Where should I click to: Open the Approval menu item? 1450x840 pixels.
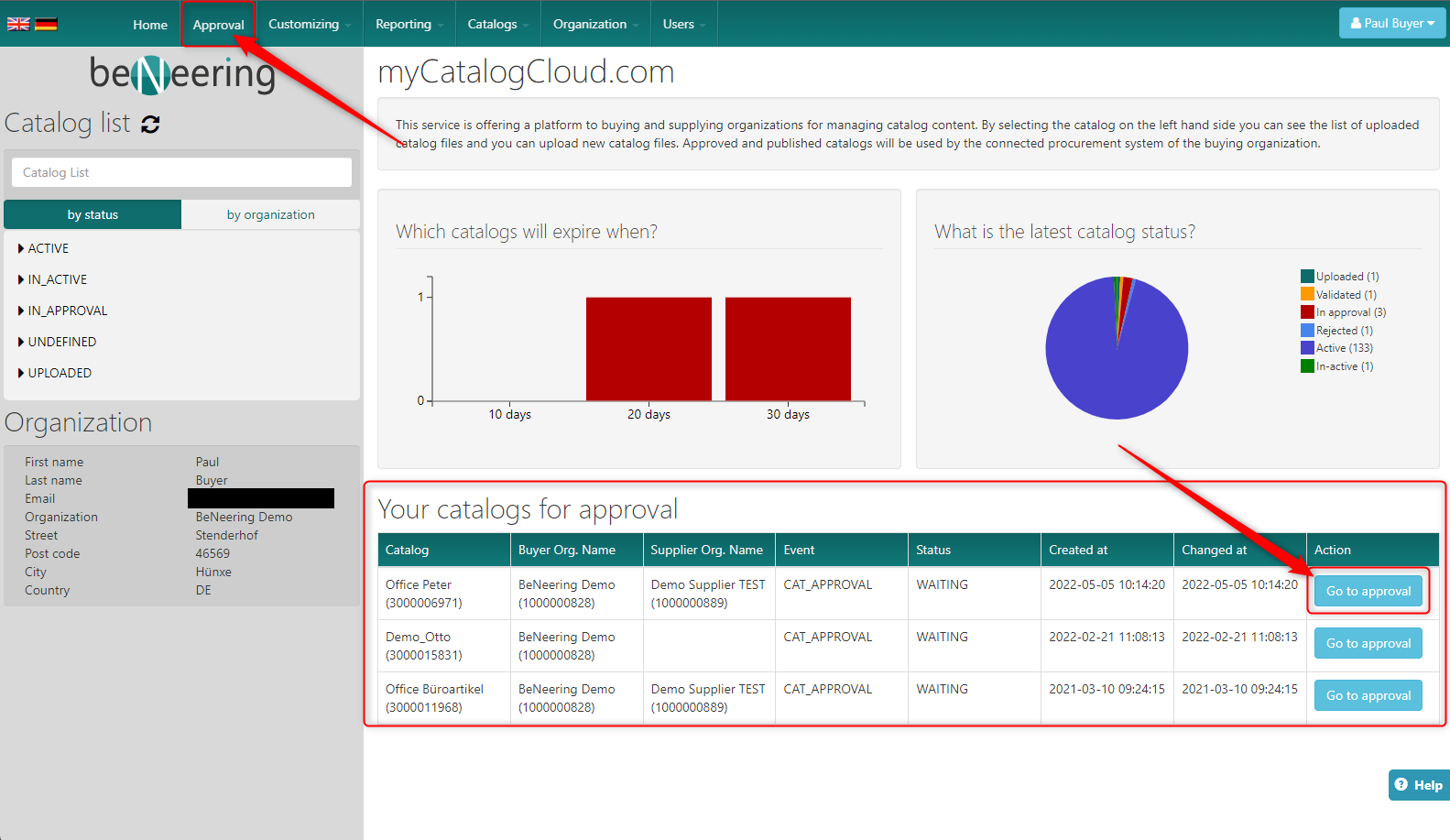coord(218,25)
